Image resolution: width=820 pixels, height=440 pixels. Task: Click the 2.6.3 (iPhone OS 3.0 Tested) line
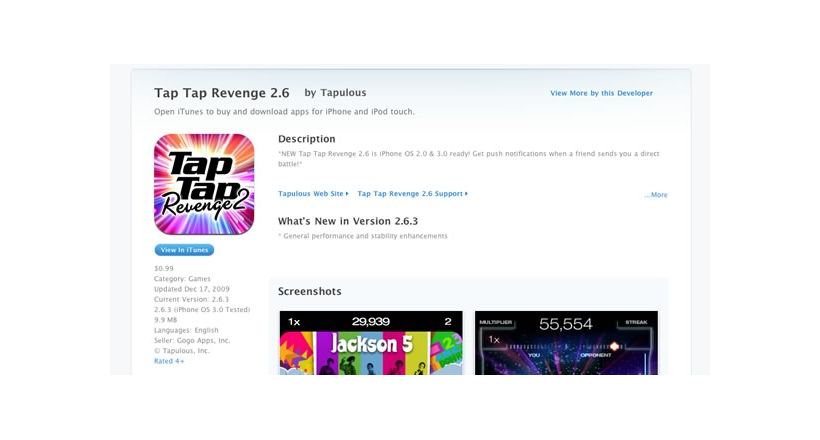pyautogui.click(x=202, y=310)
